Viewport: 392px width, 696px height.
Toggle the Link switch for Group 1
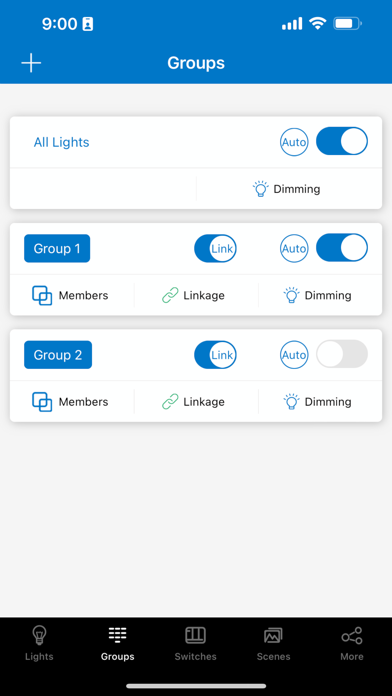click(215, 249)
